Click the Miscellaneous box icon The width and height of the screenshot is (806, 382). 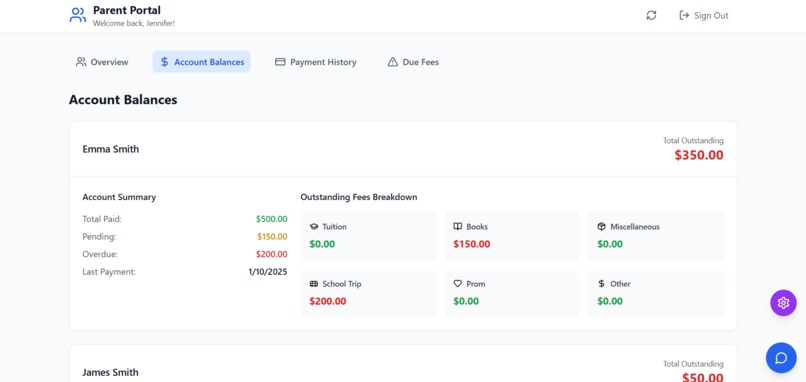point(601,227)
